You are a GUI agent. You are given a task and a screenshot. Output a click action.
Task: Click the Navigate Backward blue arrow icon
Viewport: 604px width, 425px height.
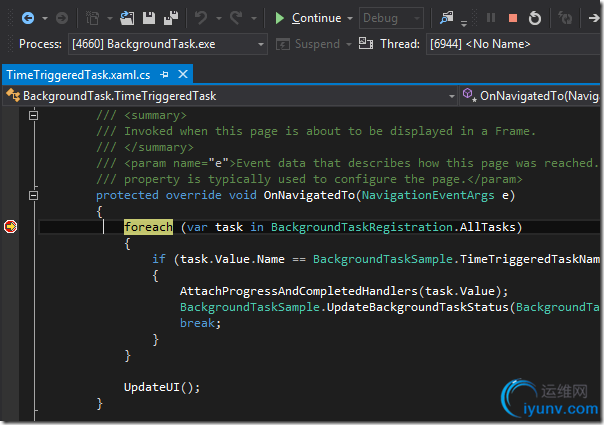[28, 18]
